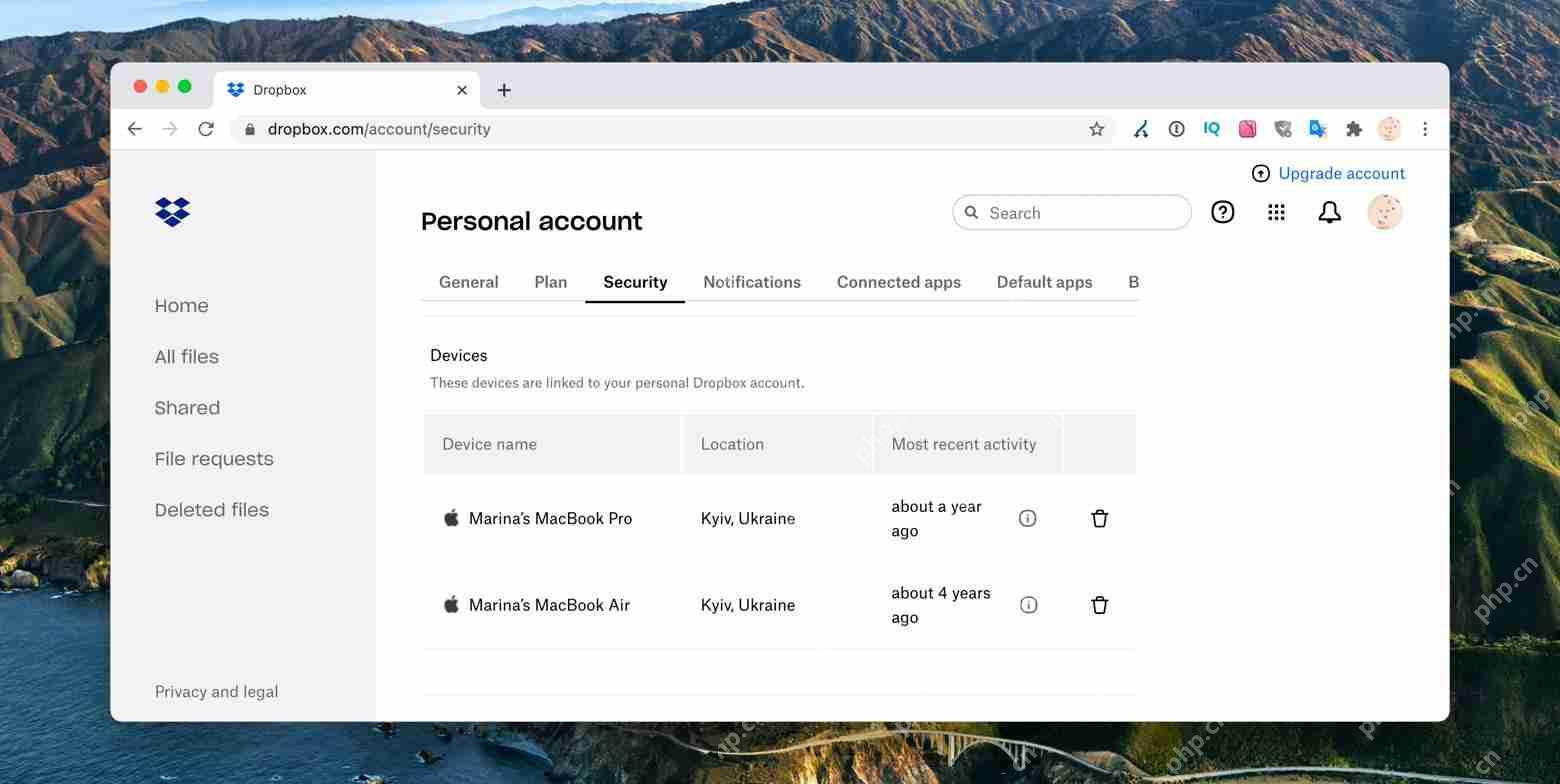Click the Google Translate extension icon
Viewport: 1560px width, 784px height.
pyautogui.click(x=1318, y=129)
